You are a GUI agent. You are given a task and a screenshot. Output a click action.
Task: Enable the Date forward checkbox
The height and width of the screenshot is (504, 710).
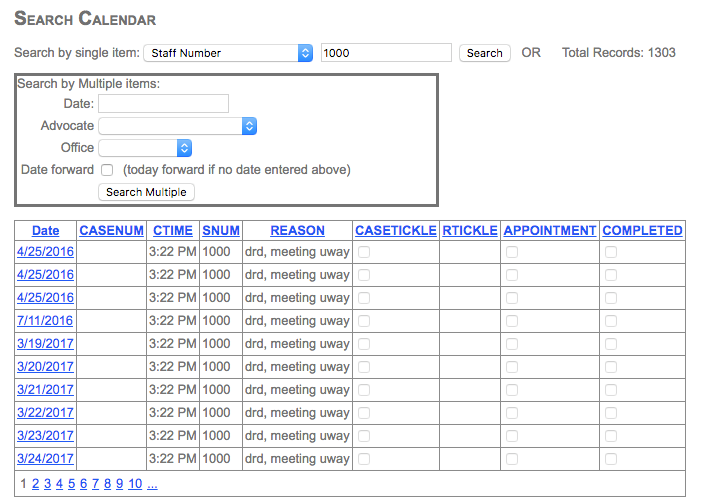coord(107,170)
